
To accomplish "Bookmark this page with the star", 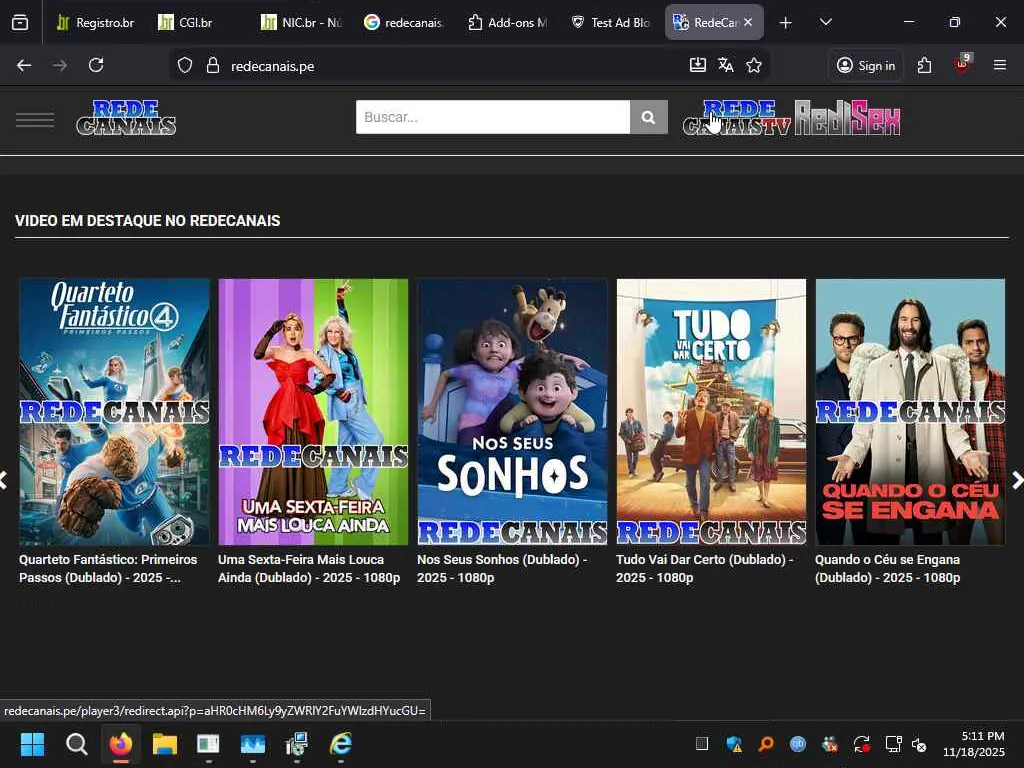I will (754, 65).
